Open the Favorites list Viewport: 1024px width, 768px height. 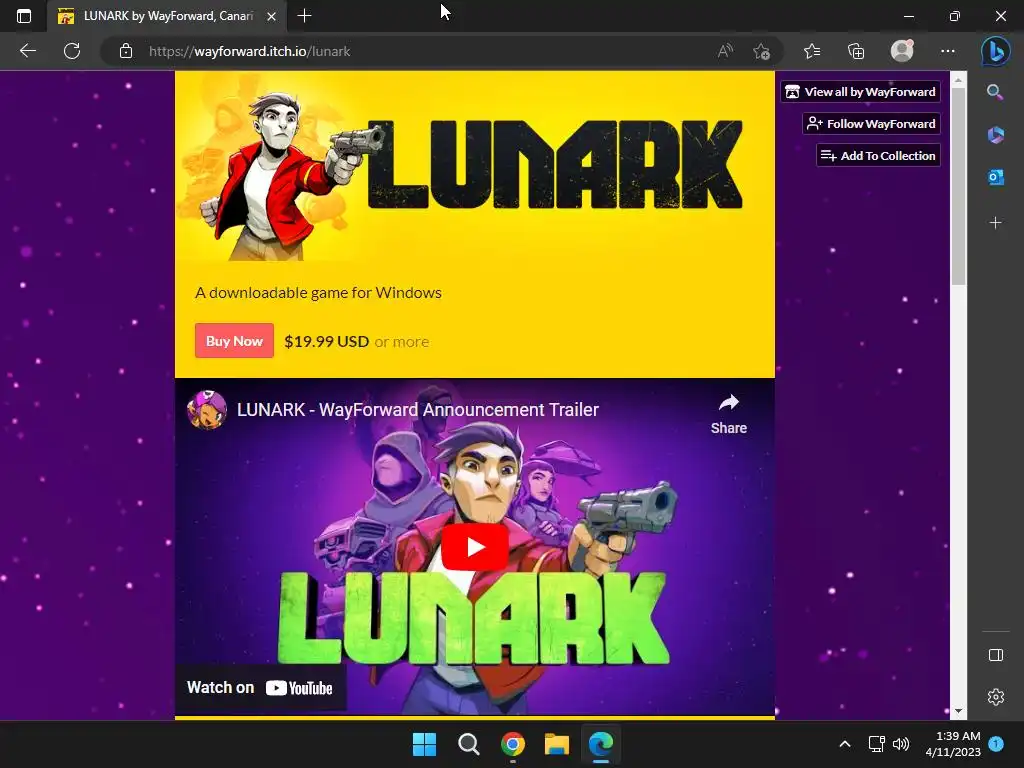coord(812,51)
